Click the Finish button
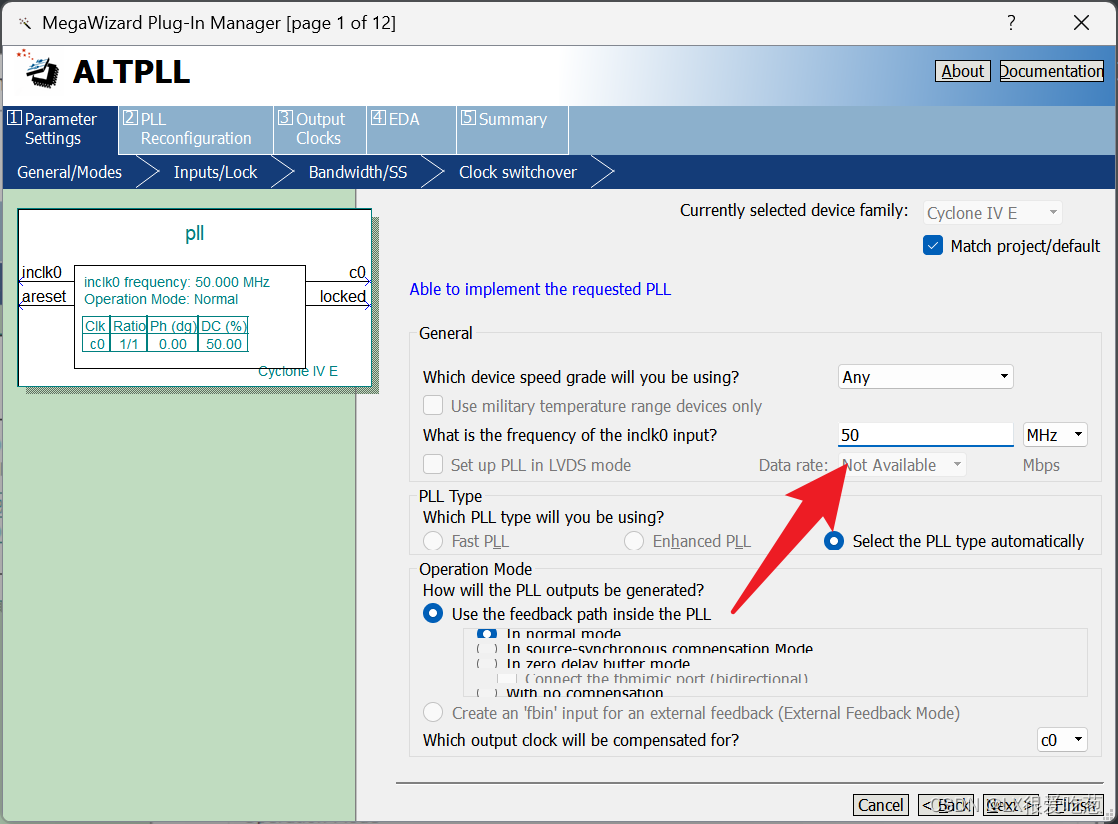1118x824 pixels. (x=1075, y=805)
